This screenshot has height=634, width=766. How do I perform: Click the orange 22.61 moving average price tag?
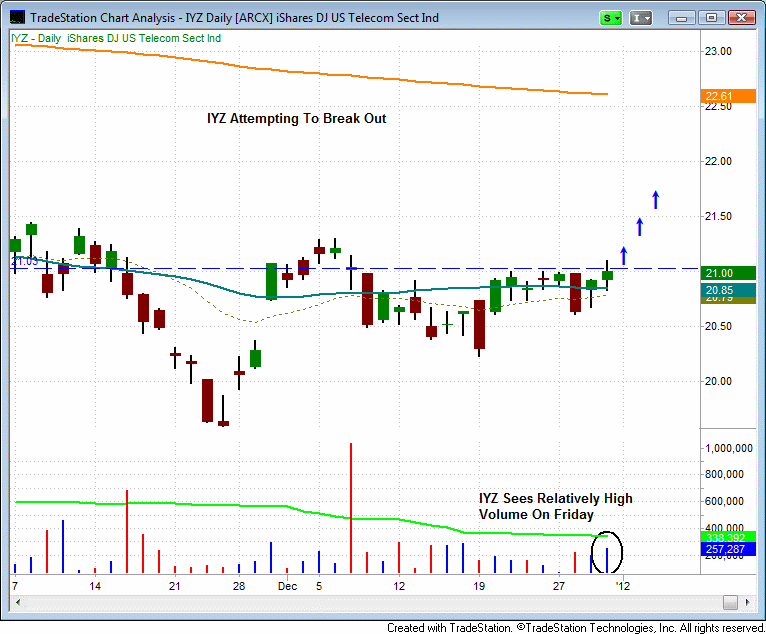point(728,96)
